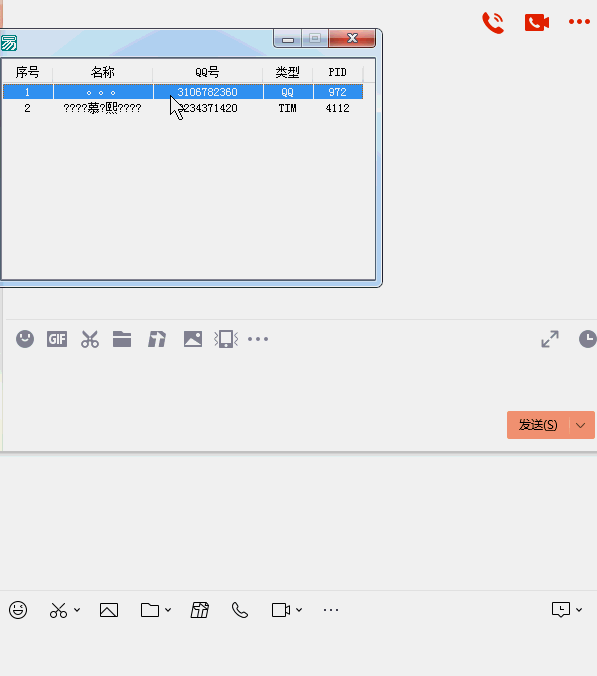Image resolution: width=597 pixels, height=676 pixels.
Task: Click the chat history bubble icon
Action: click(x=561, y=610)
